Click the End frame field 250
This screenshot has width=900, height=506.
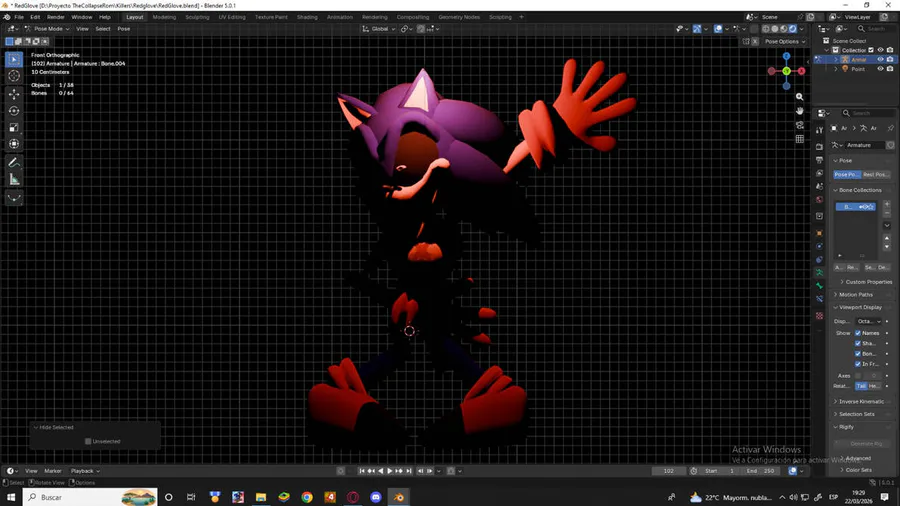[761, 471]
